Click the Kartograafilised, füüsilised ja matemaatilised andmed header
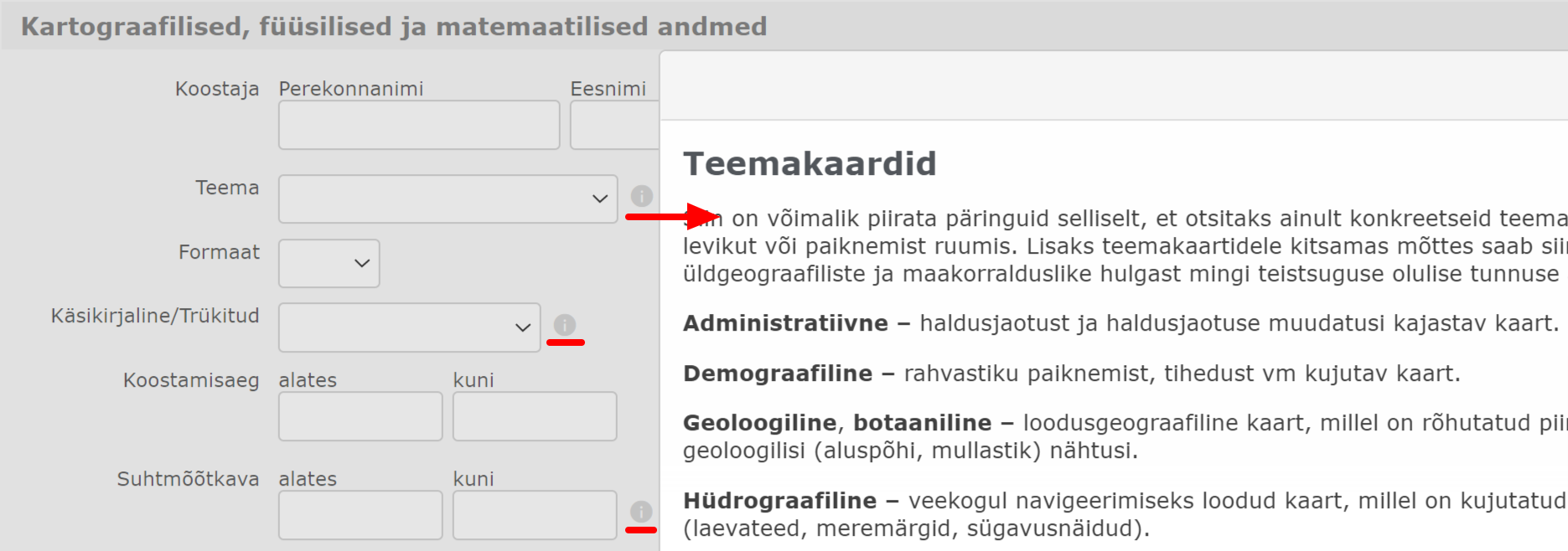 (394, 27)
